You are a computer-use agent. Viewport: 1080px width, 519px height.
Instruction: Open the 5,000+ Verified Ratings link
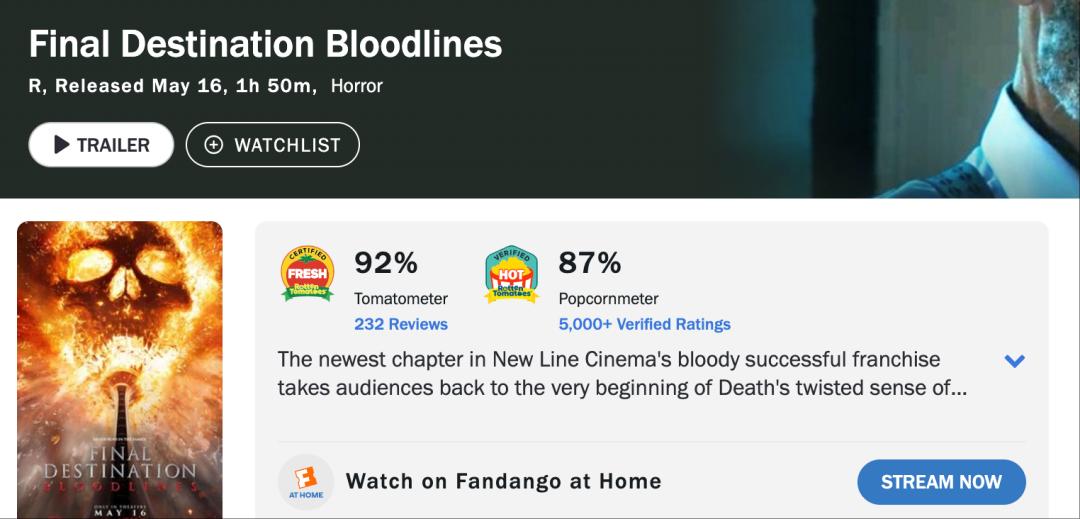[644, 324]
